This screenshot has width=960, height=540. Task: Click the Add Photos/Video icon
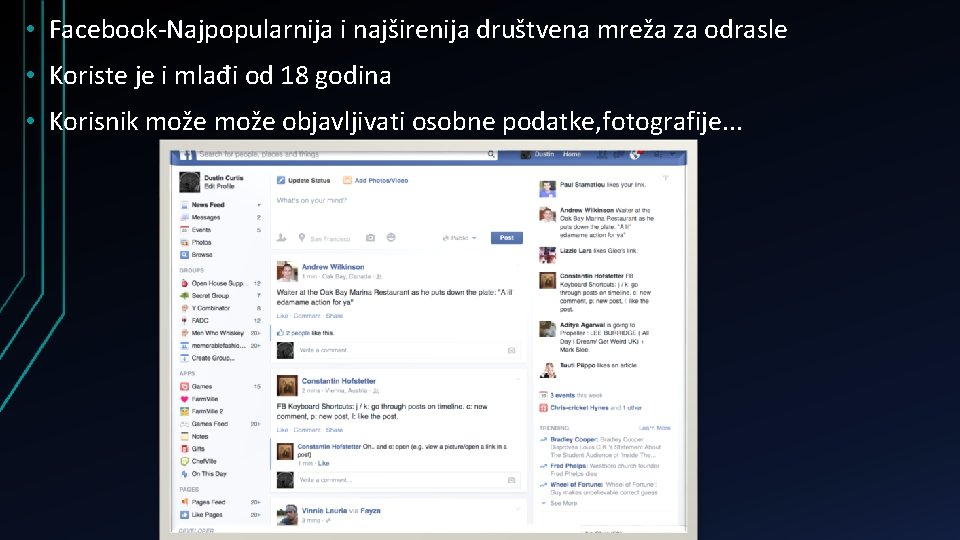tap(347, 181)
